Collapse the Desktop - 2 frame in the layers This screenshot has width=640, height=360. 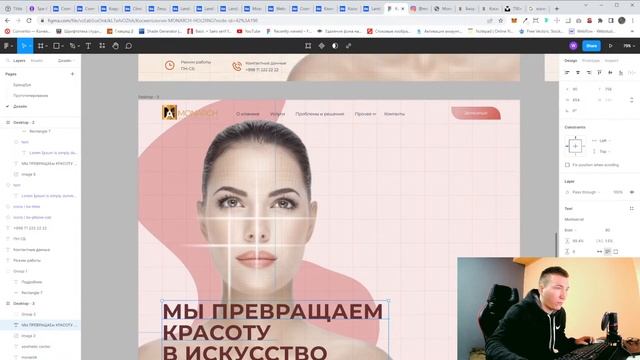(x=8, y=122)
